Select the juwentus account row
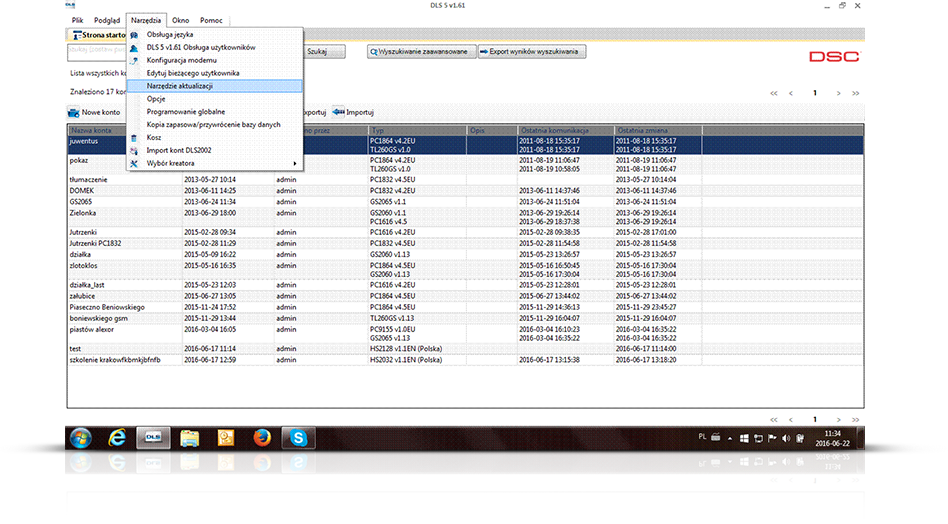The height and width of the screenshot is (524, 948). (x=465, y=145)
